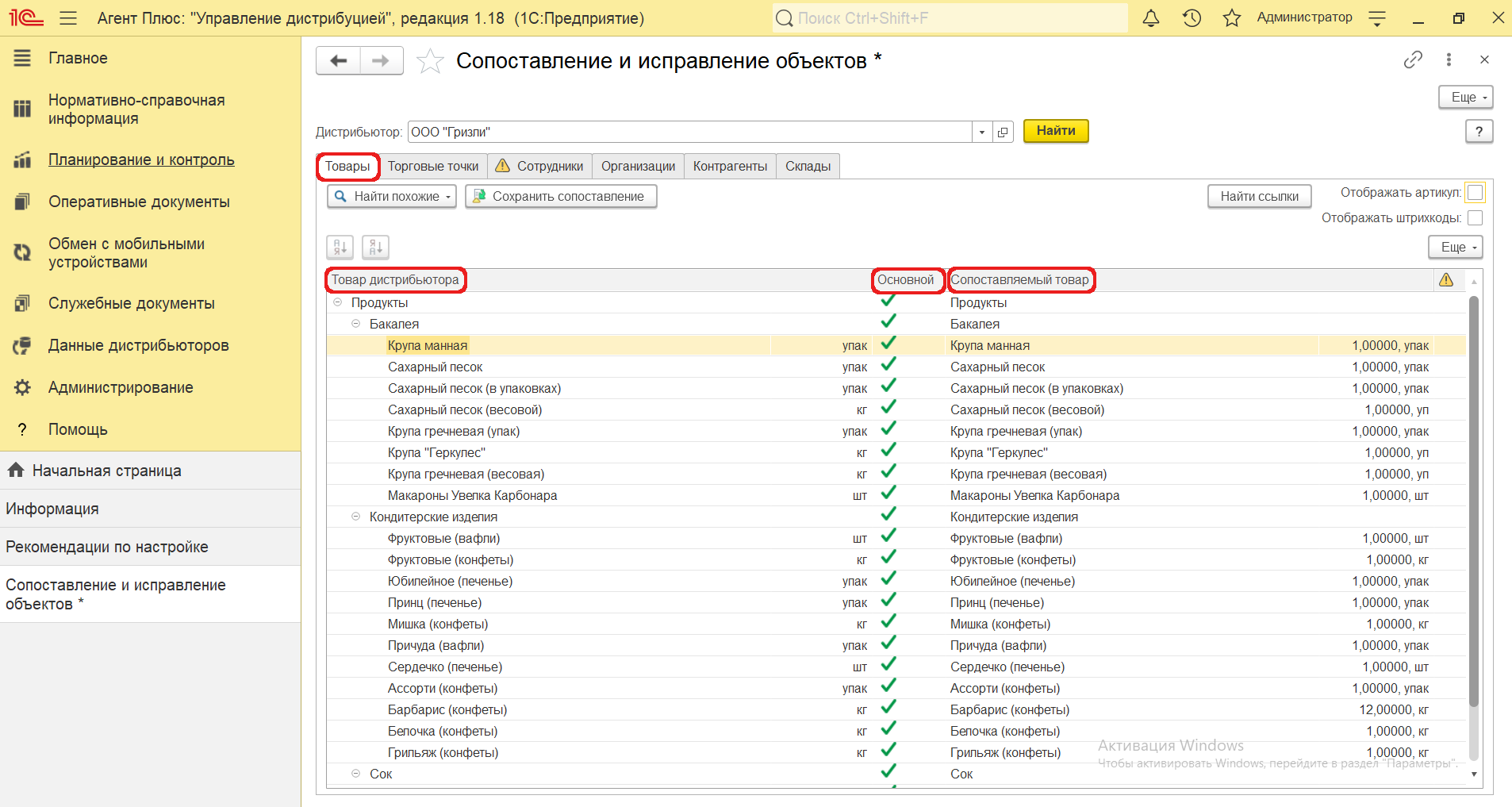This screenshot has height=807, width=1512.
Task: Open Планирование и контроль link
Action: pos(141,159)
